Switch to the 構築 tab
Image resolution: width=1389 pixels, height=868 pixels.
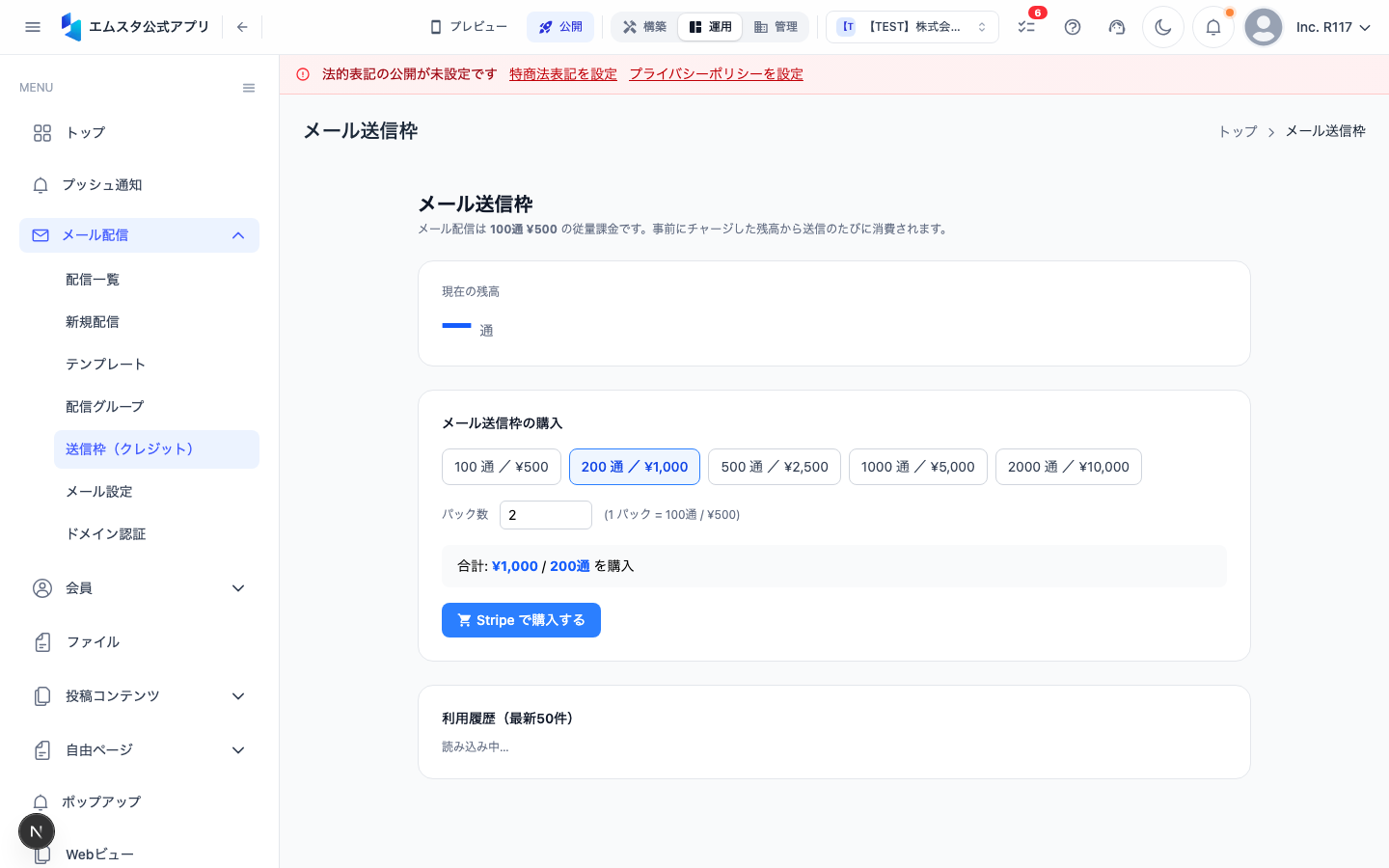click(644, 27)
